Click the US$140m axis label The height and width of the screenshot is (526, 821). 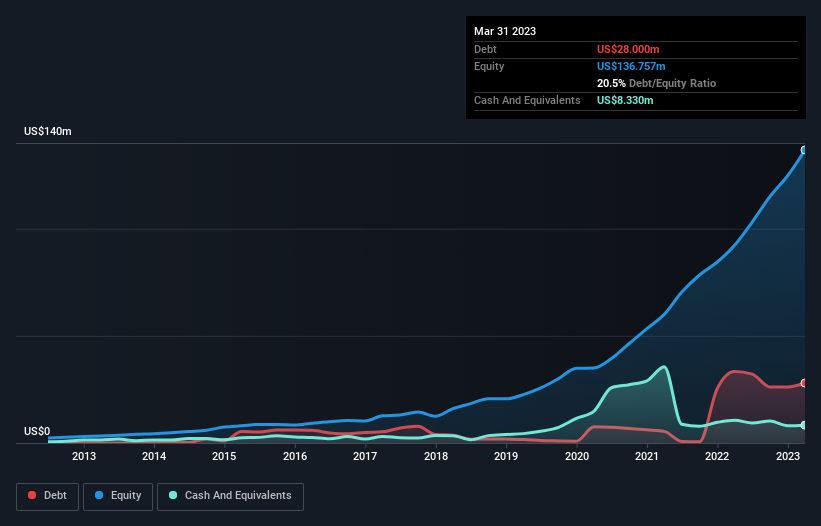pyautogui.click(x=48, y=131)
